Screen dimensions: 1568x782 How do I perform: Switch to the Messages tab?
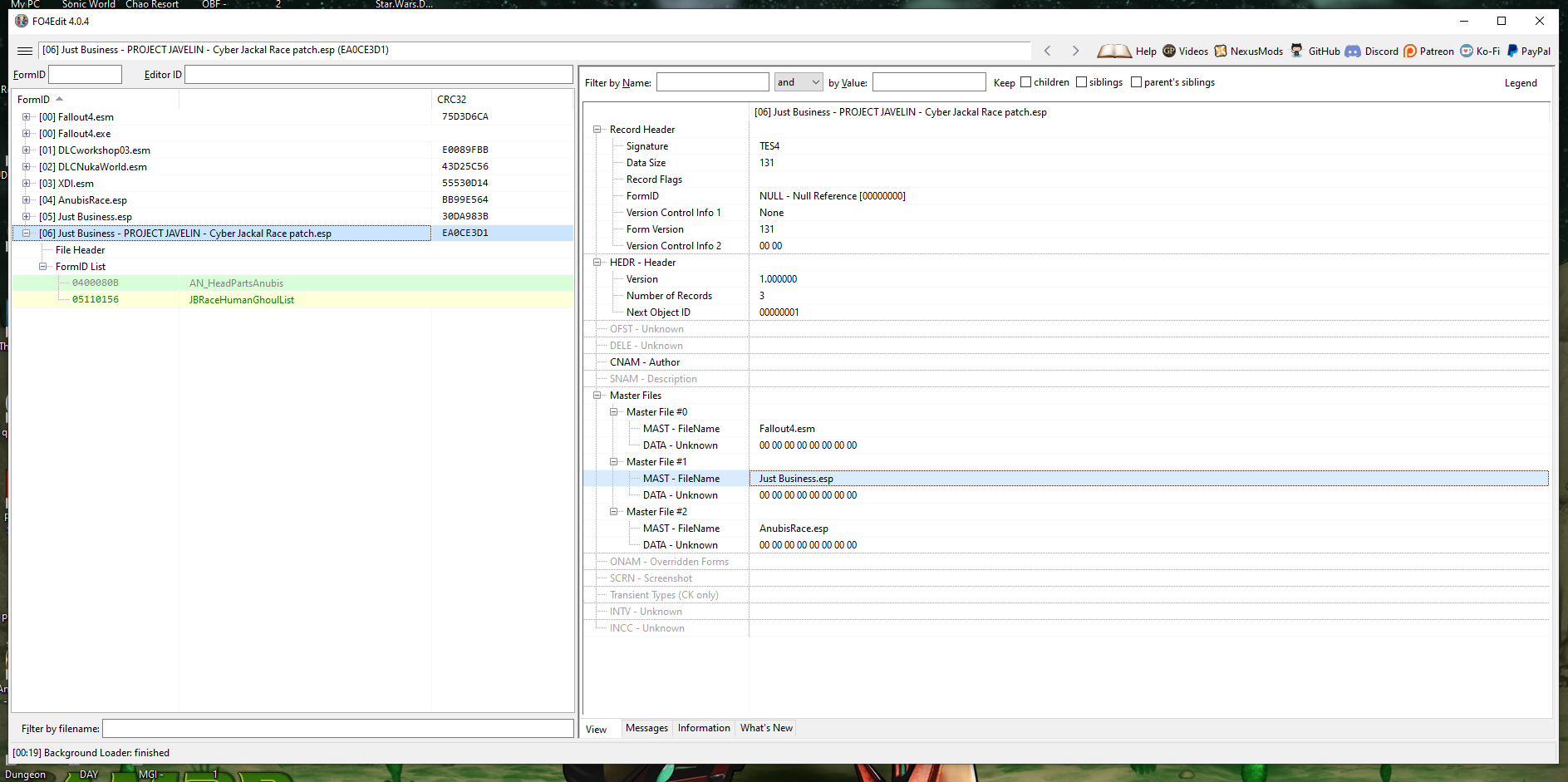point(646,728)
